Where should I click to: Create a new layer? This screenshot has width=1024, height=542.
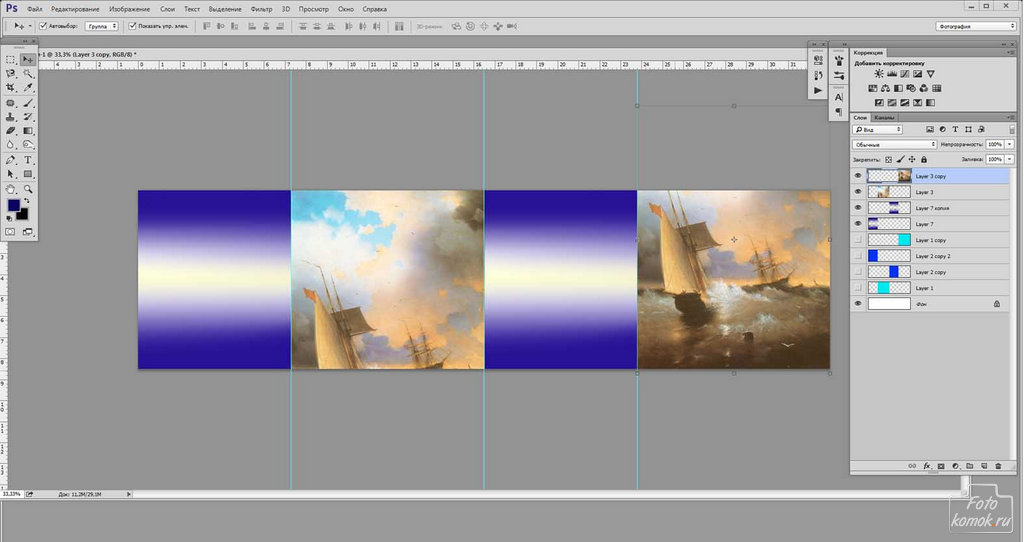pos(984,466)
